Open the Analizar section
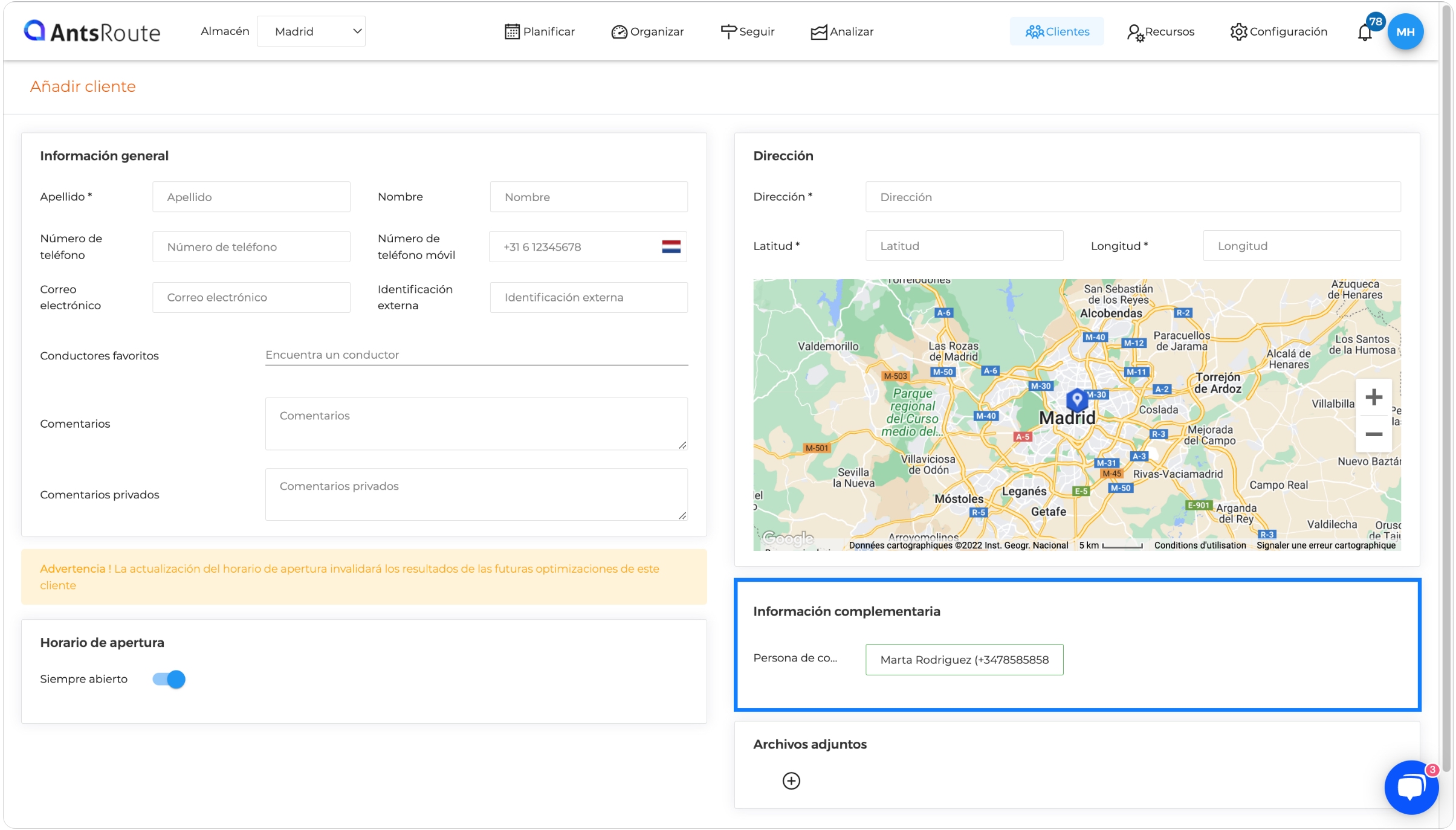Screen dimensions: 1456x830 click(x=842, y=31)
